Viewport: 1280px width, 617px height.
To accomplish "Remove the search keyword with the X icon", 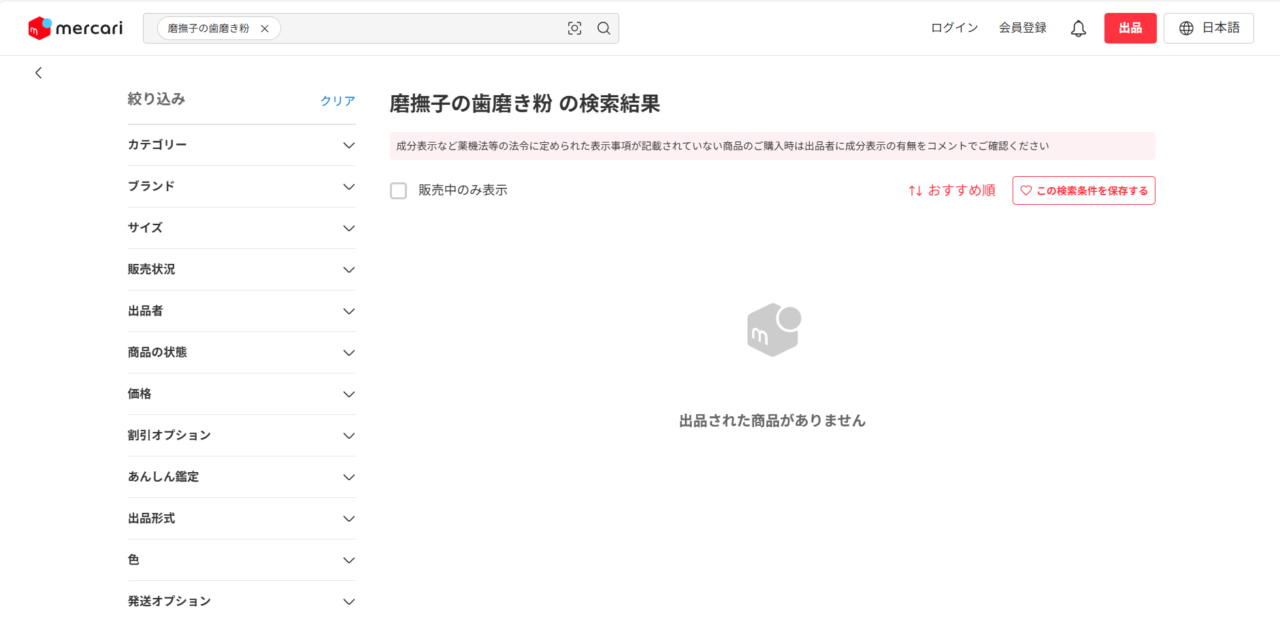I will pyautogui.click(x=264, y=29).
